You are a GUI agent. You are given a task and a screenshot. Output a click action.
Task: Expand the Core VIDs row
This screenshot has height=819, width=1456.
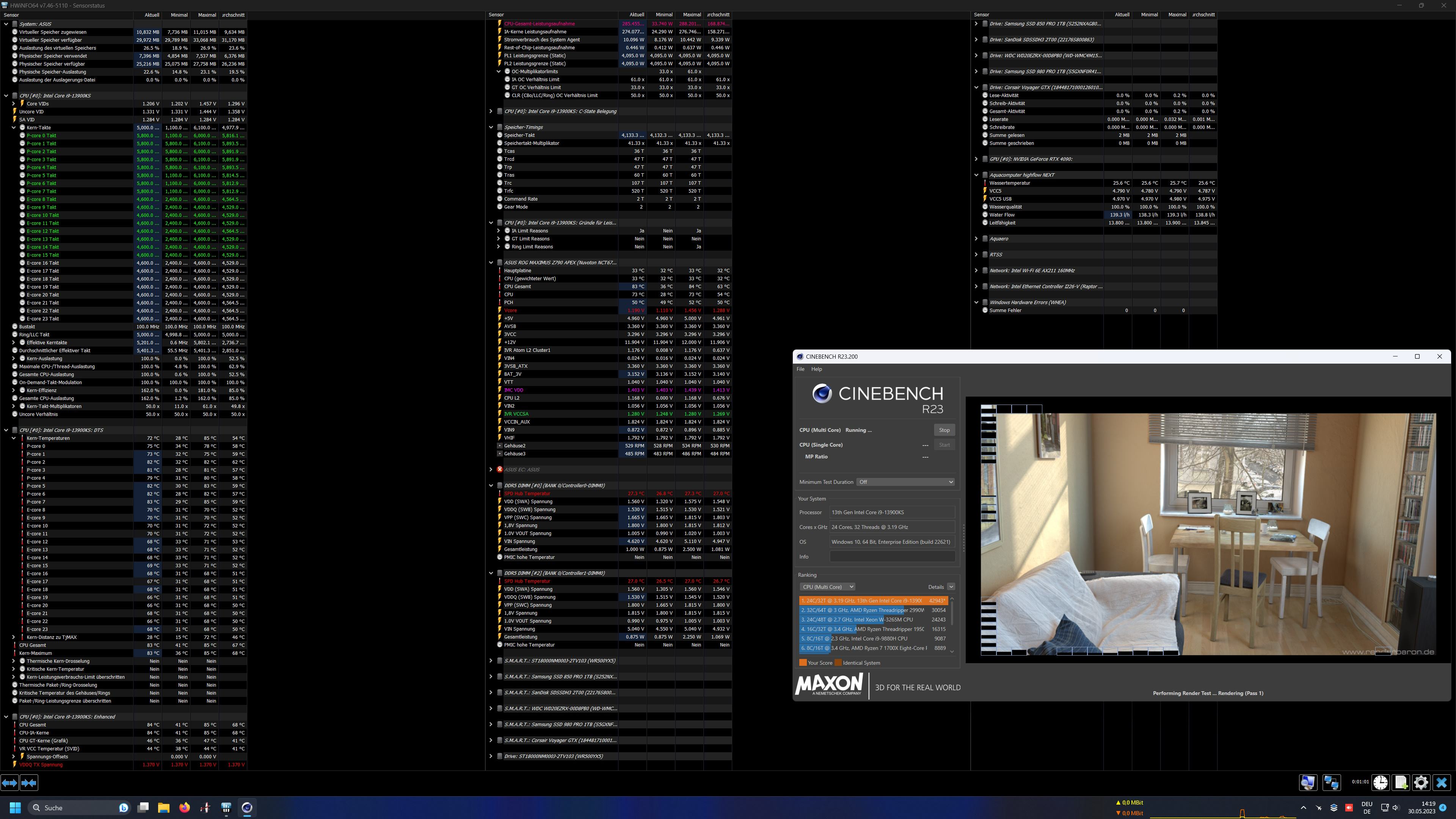[x=14, y=104]
